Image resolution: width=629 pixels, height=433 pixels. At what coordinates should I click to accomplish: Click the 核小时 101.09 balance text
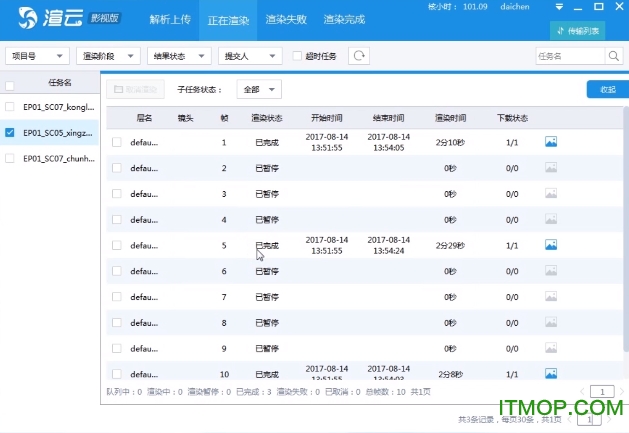coord(458,7)
